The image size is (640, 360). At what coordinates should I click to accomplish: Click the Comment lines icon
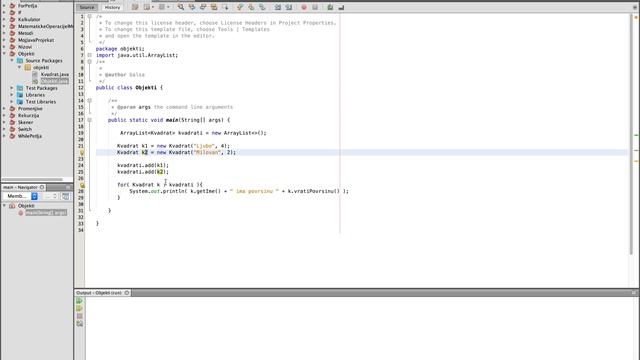[x=330, y=7]
